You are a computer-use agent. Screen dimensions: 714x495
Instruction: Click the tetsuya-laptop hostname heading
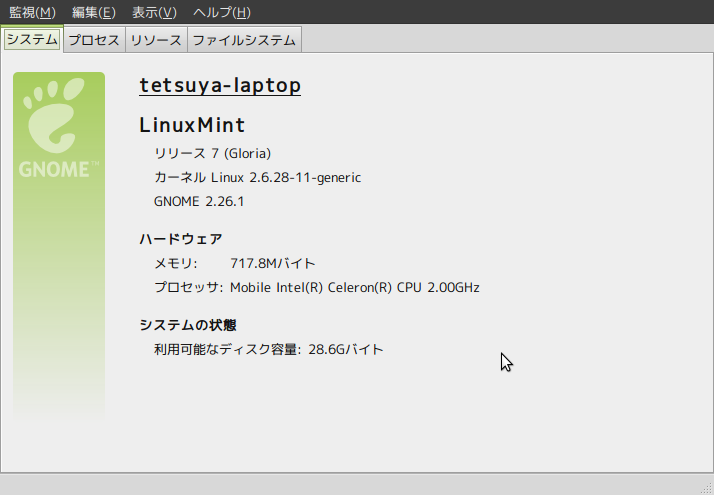pyautogui.click(x=220, y=86)
